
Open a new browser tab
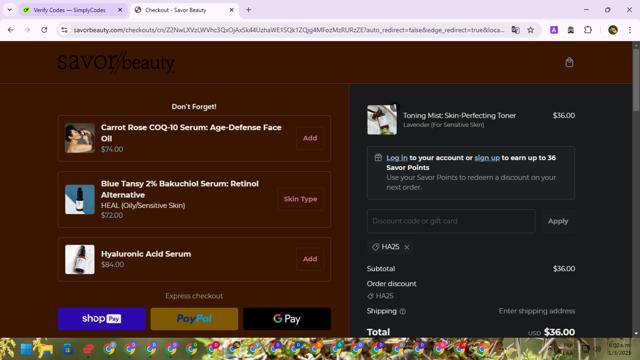click(x=248, y=10)
